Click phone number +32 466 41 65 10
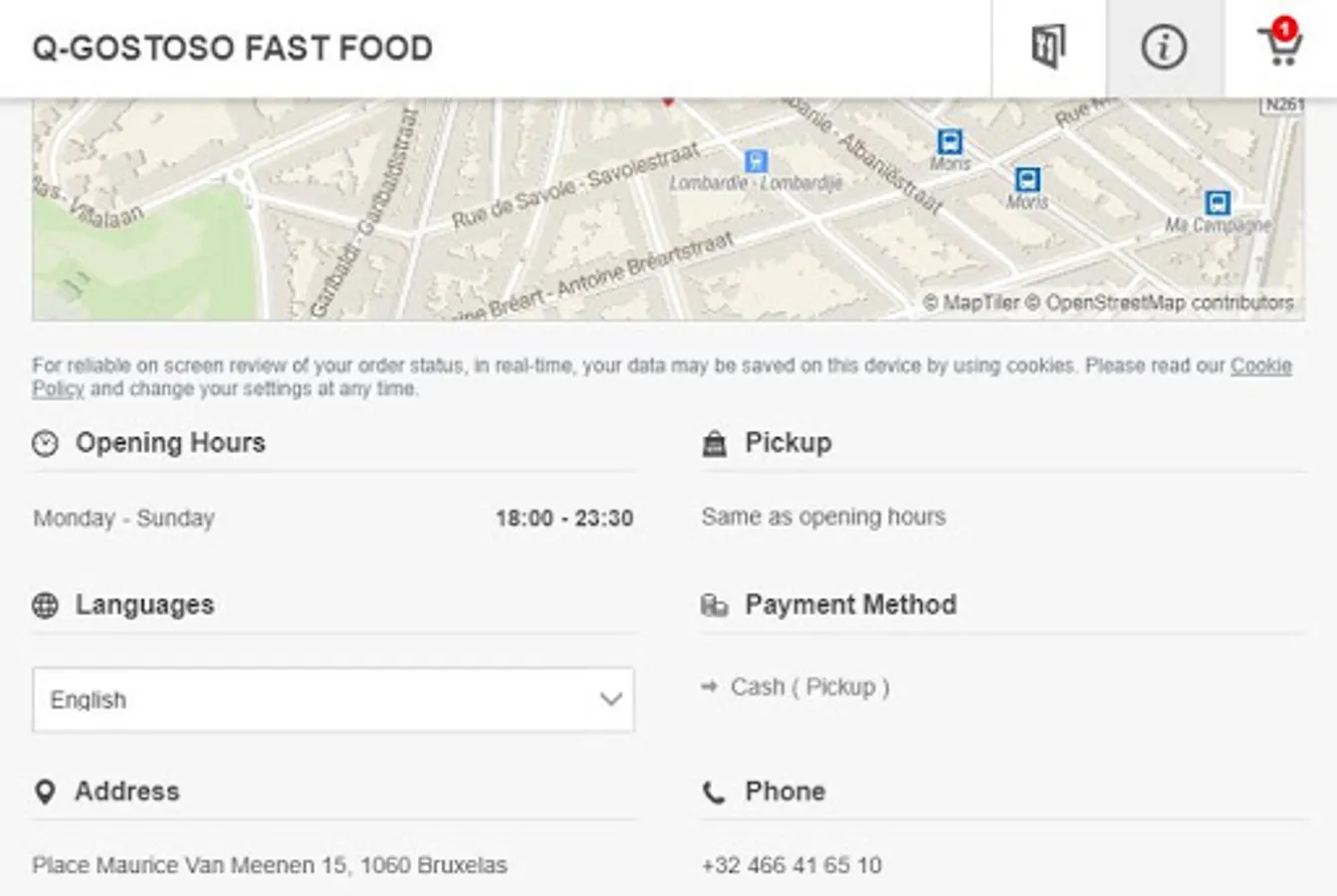The height and width of the screenshot is (896, 1337). coord(791,865)
